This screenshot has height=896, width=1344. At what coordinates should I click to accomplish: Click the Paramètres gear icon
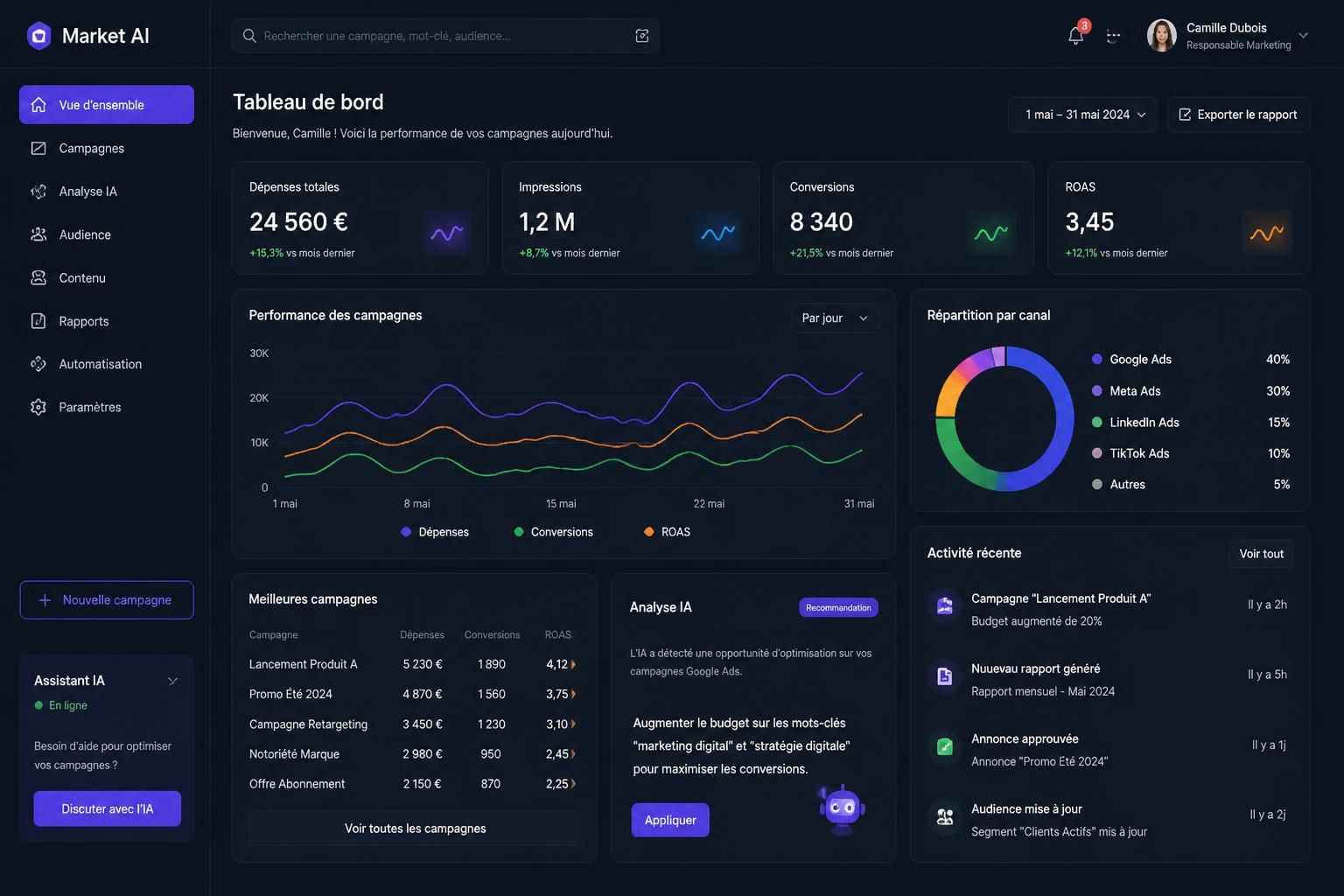point(38,407)
